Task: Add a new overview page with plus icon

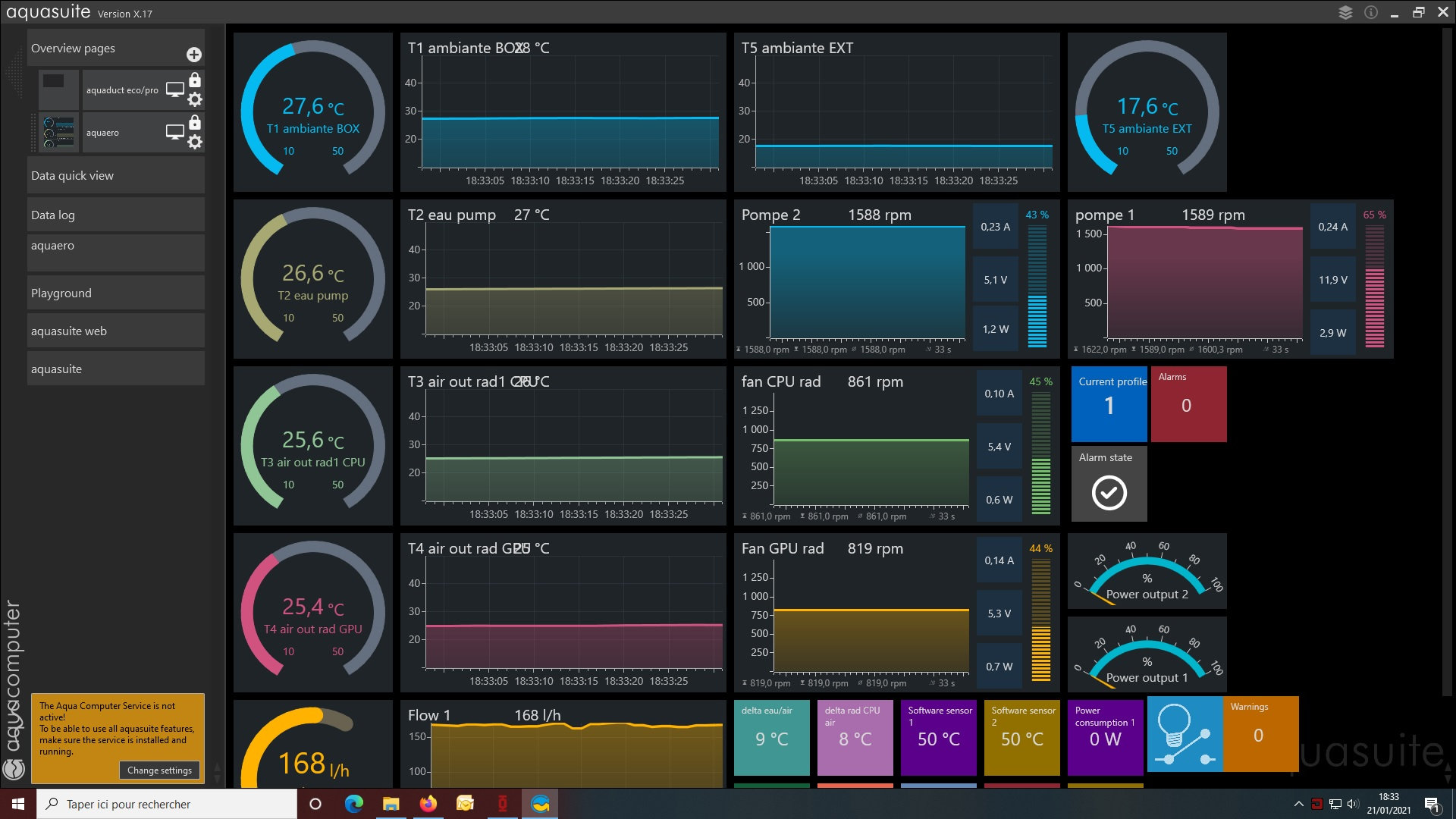Action: (x=194, y=55)
